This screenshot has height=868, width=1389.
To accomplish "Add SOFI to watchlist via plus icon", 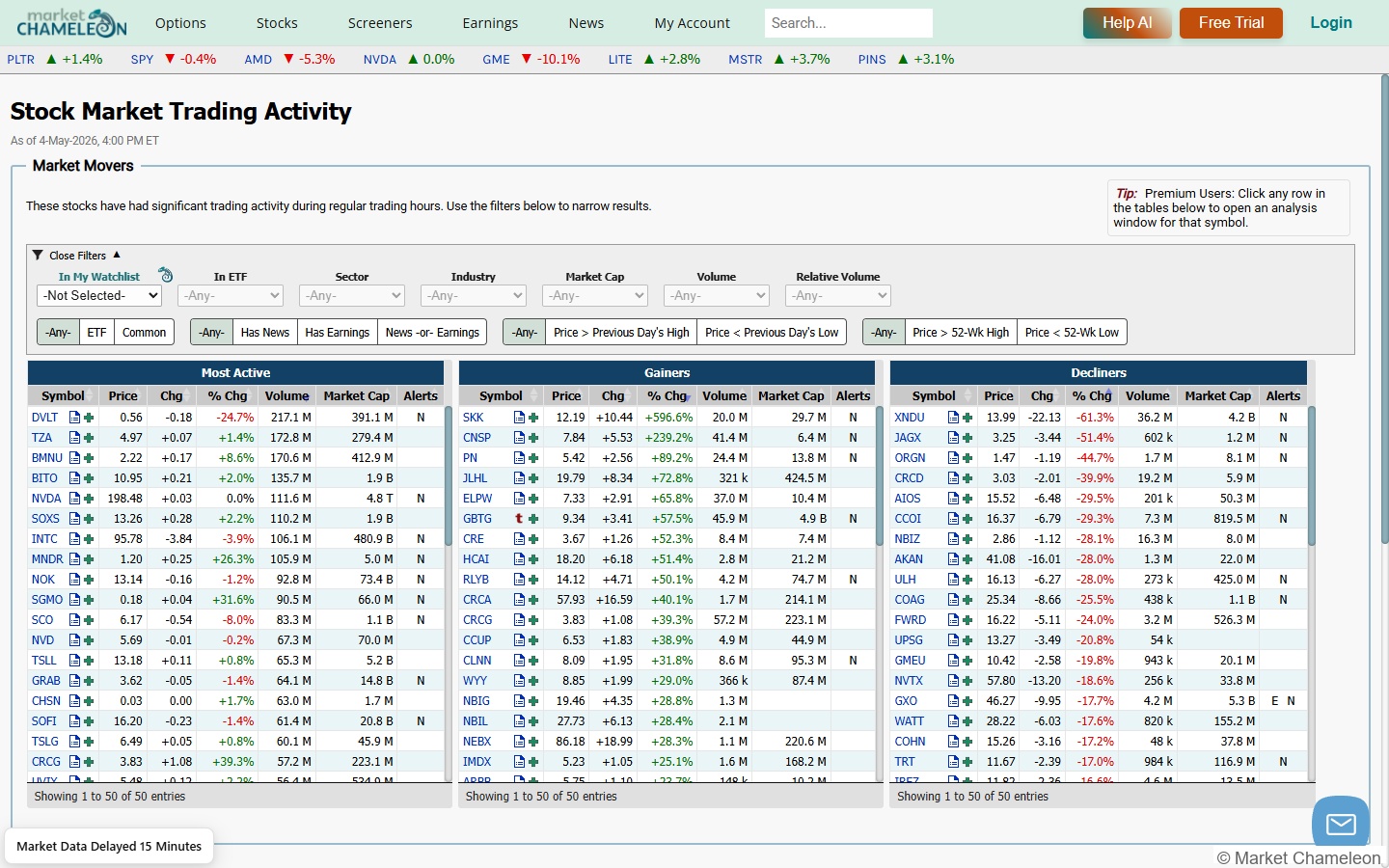I will tap(89, 721).
